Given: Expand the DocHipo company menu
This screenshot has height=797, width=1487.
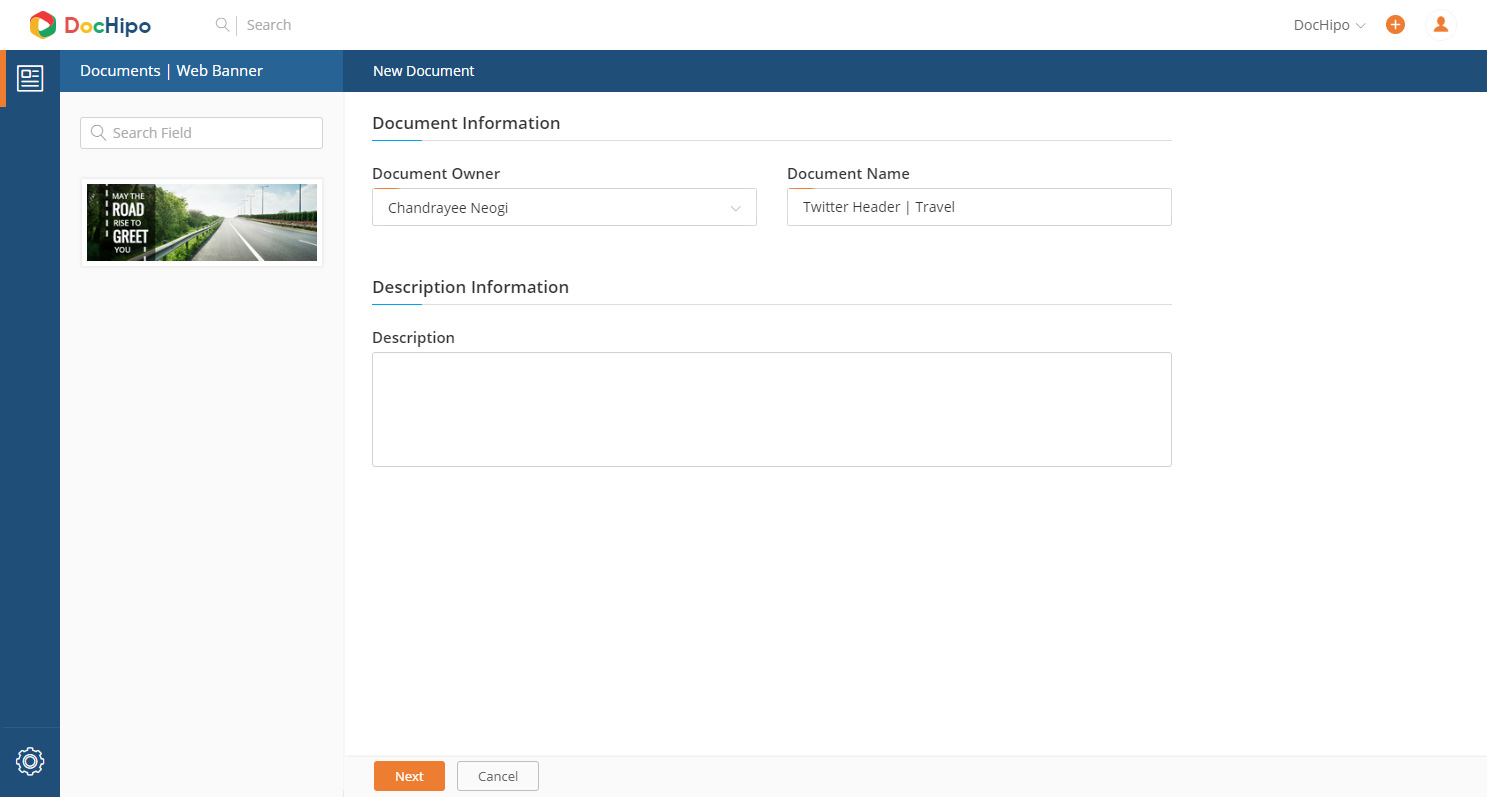Looking at the screenshot, I should click(1321, 25).
